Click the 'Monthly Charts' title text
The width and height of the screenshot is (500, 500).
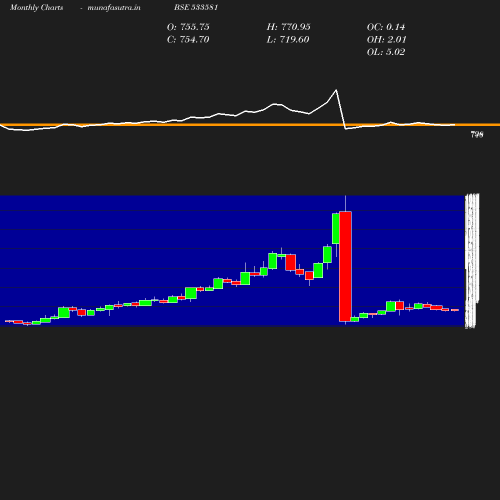click(36, 8)
